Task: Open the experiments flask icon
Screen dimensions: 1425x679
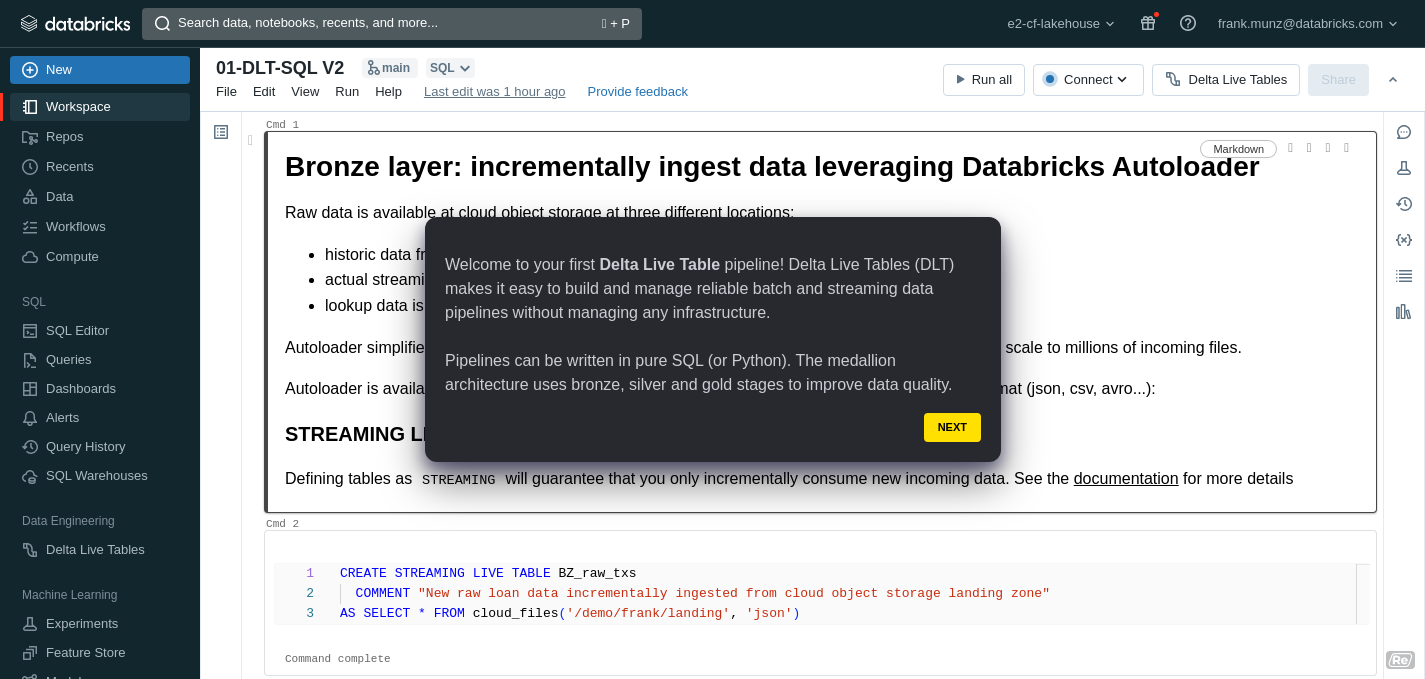Action: click(x=1403, y=168)
